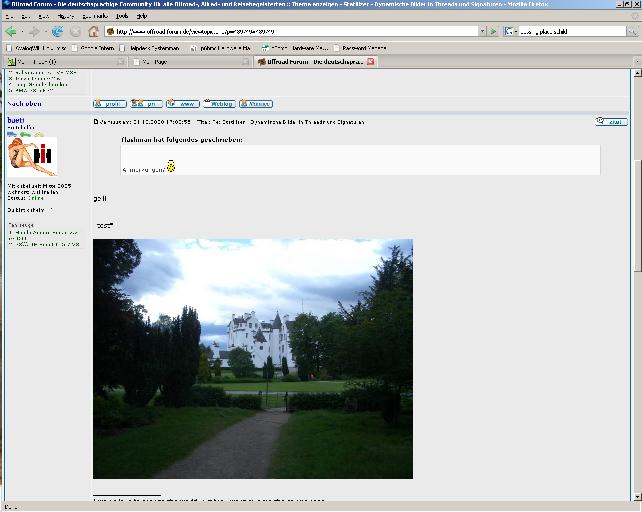The image size is (642, 512).
Task: Click the favicon in the address bar
Action: click(110, 31)
